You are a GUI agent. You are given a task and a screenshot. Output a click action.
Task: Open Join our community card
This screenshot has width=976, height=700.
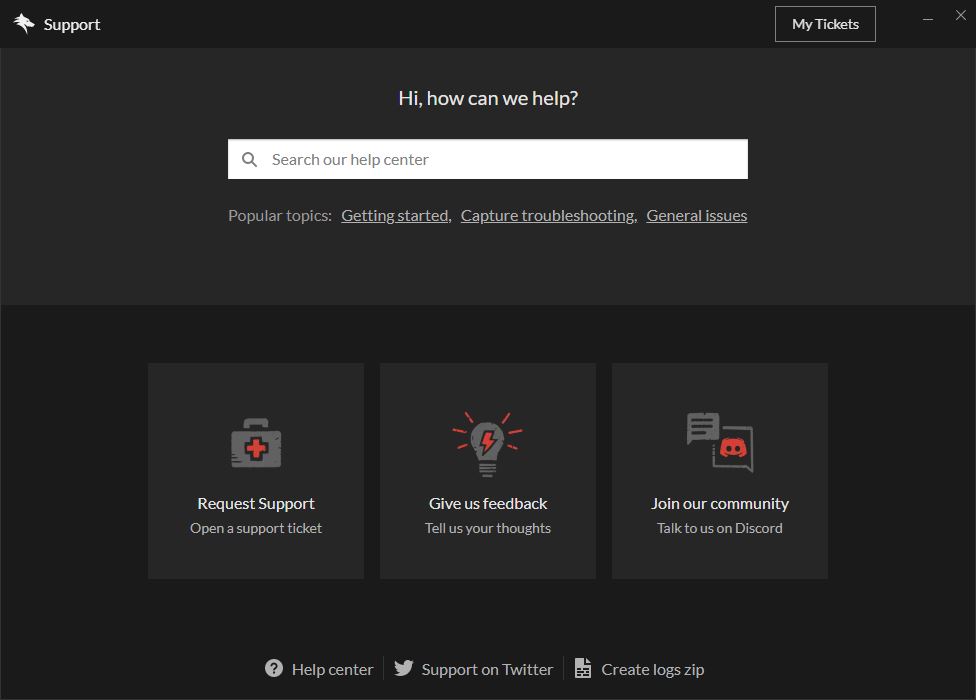click(720, 471)
